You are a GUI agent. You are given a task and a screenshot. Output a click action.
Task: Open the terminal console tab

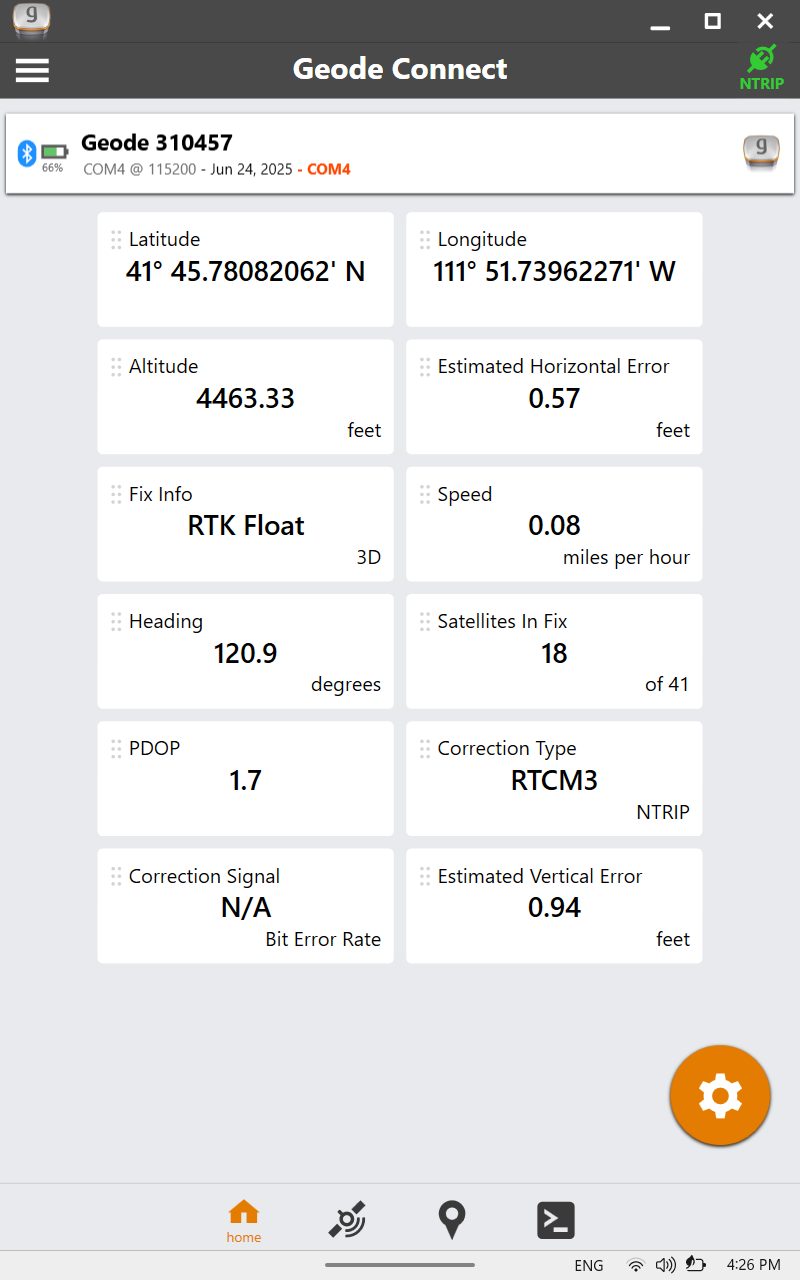click(x=556, y=1220)
